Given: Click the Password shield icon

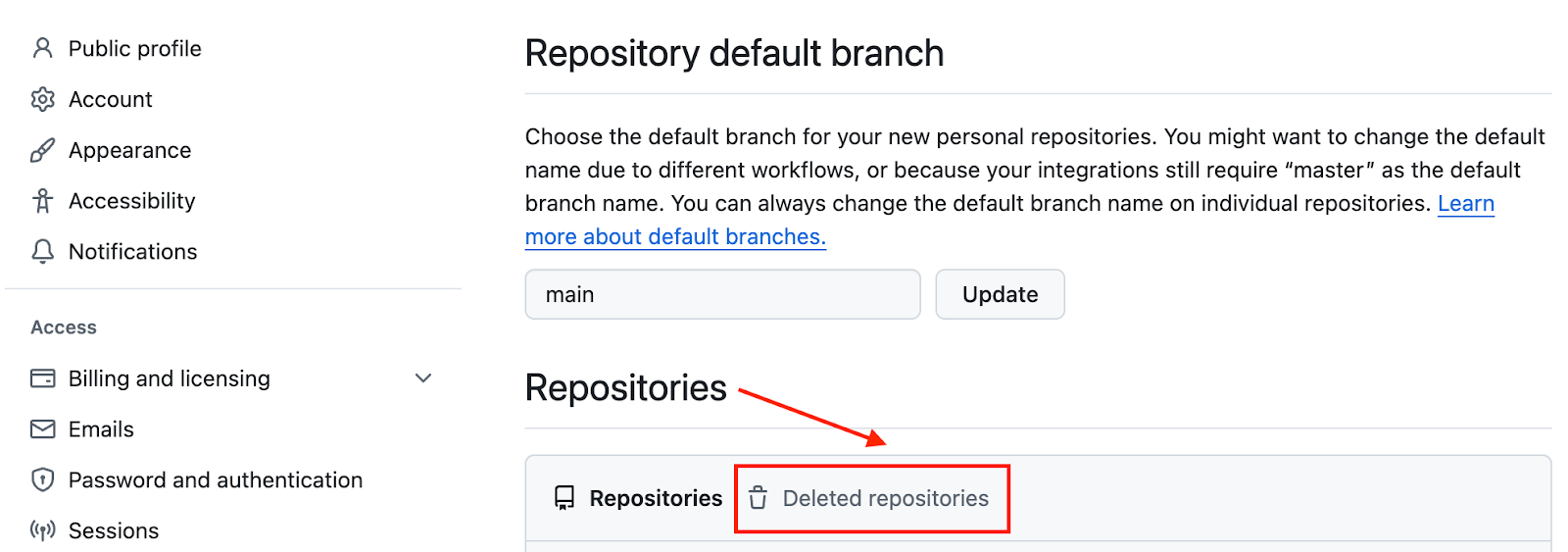Looking at the screenshot, I should (x=42, y=479).
